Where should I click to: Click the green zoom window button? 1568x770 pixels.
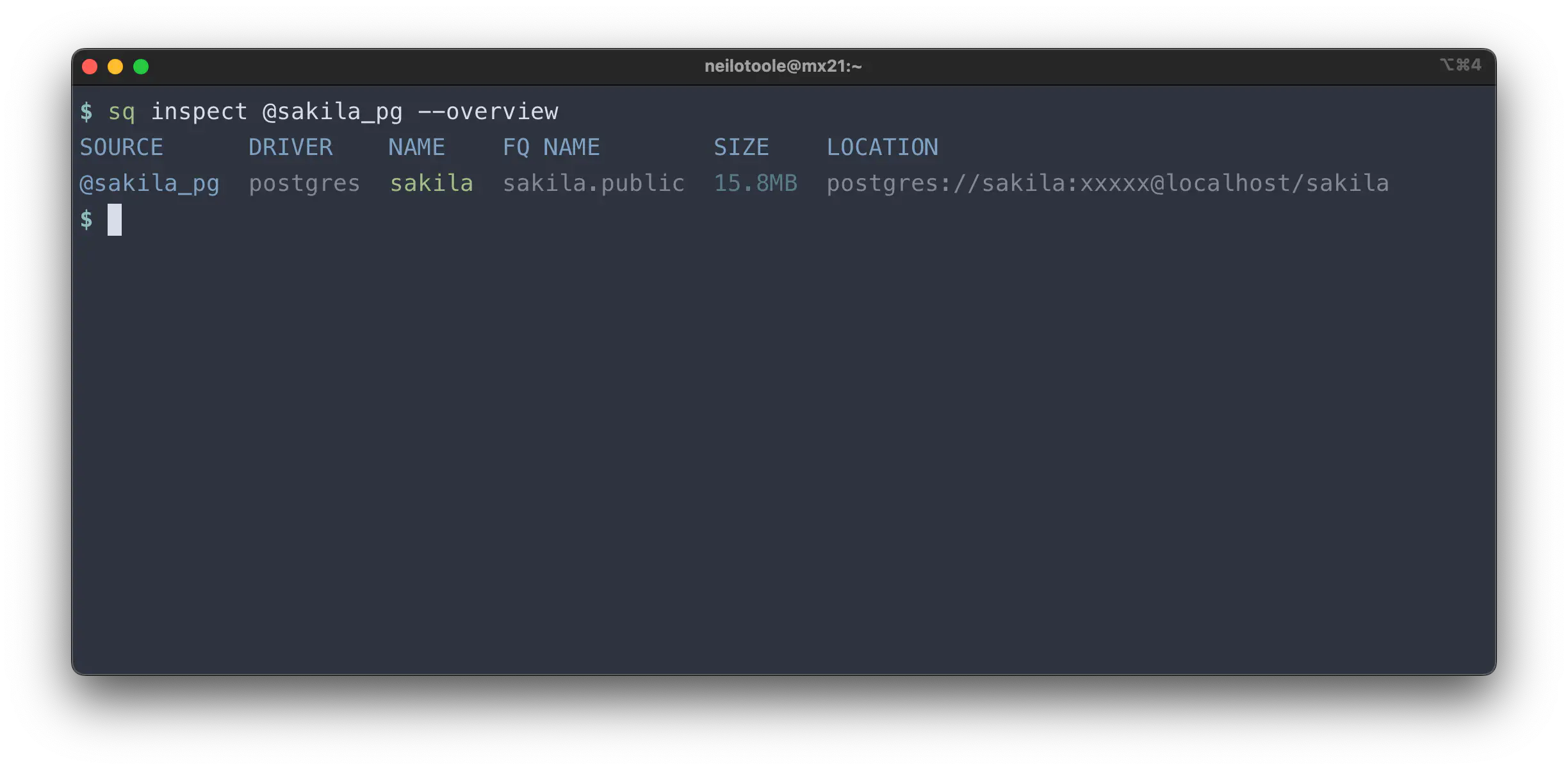(141, 67)
